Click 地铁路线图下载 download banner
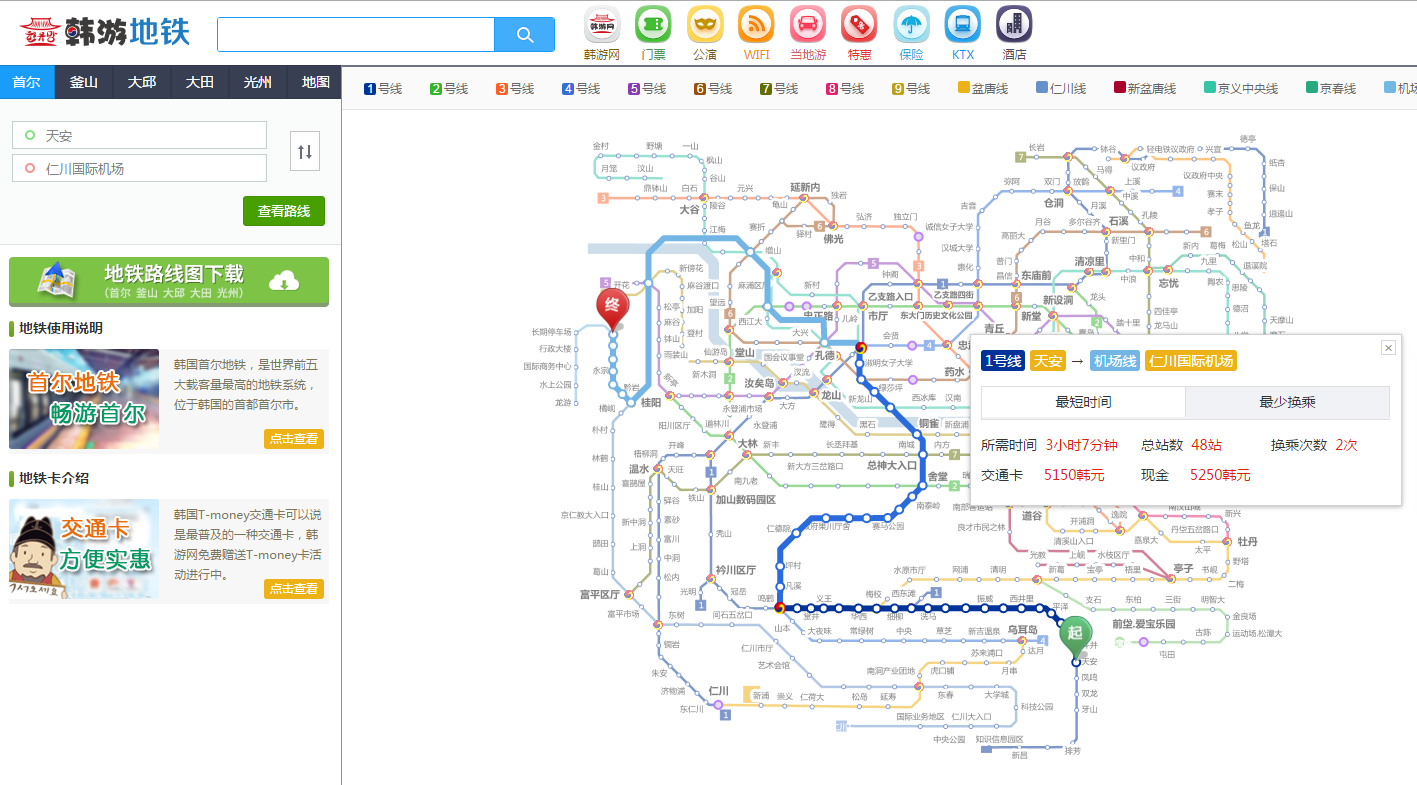Viewport: 1417px width, 785px height. click(x=169, y=281)
